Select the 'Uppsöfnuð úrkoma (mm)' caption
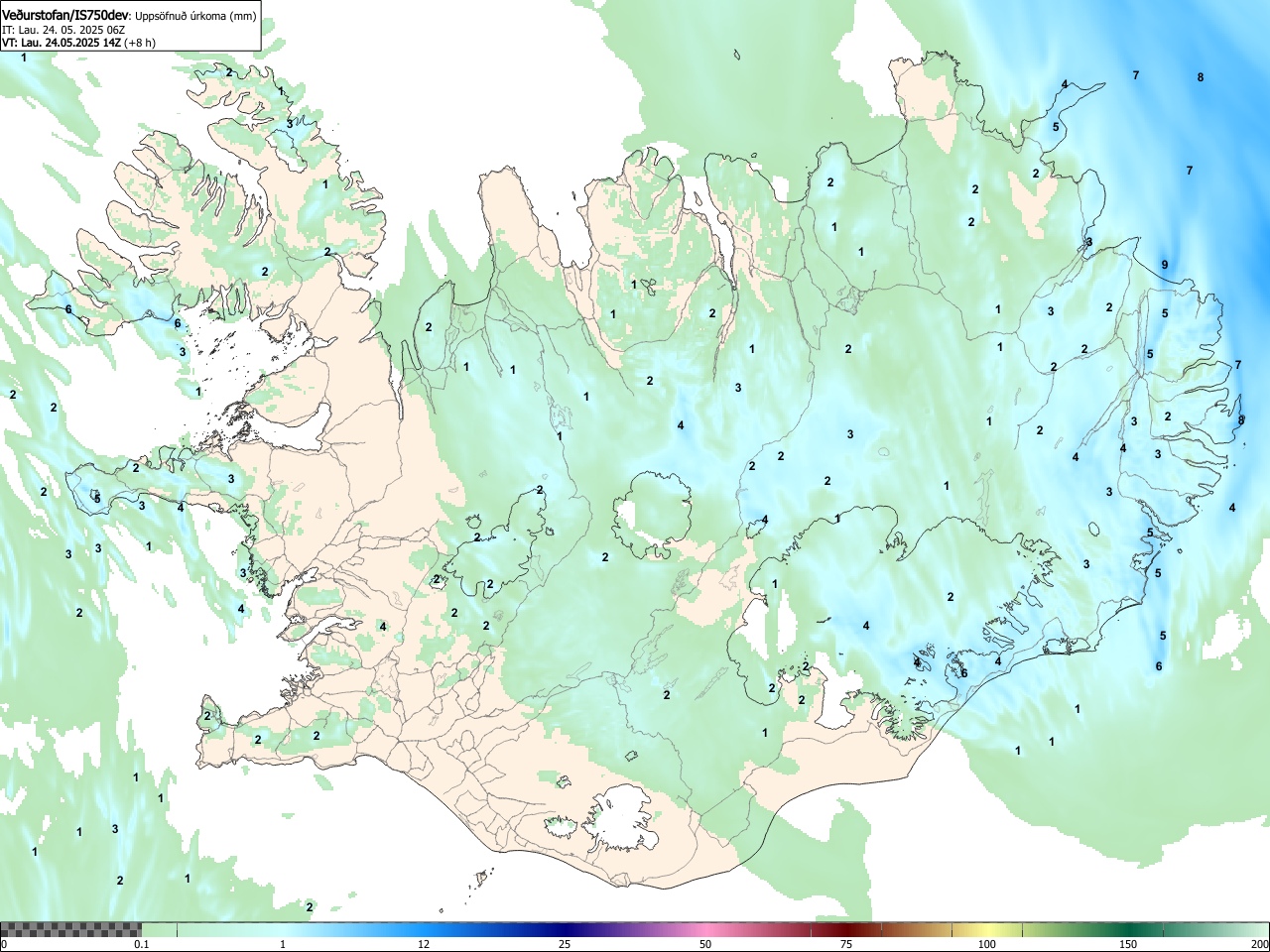The image size is (1270, 952). point(195,17)
